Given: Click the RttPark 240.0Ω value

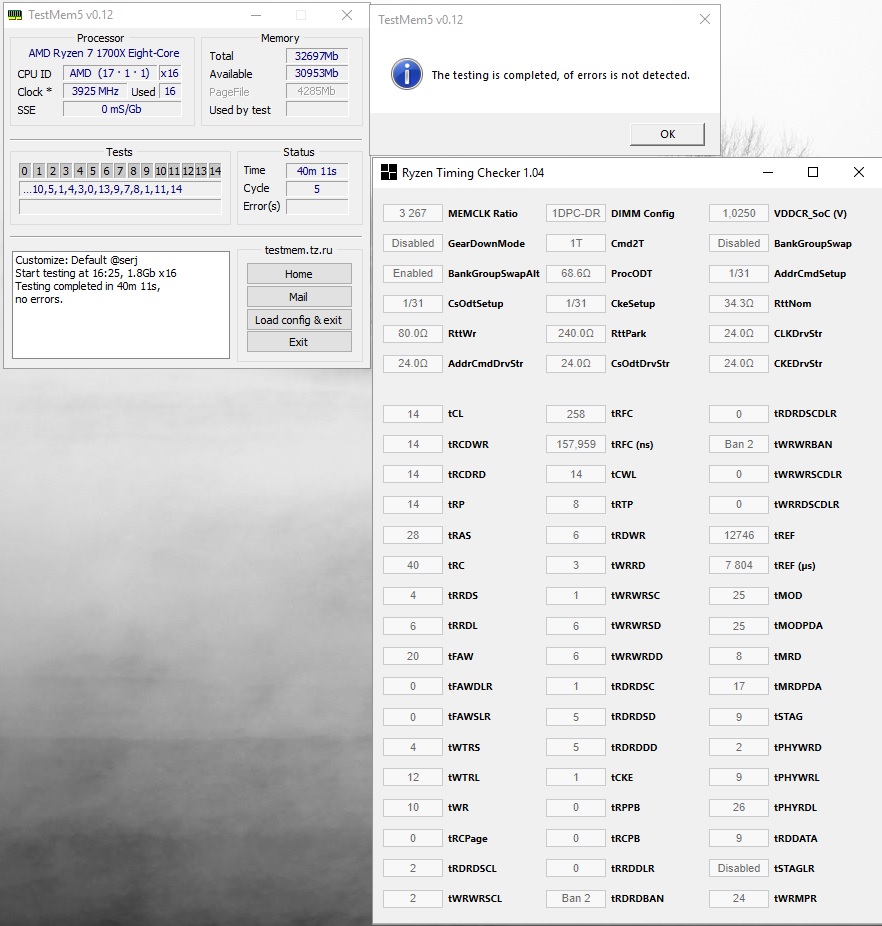Looking at the screenshot, I should [575, 334].
